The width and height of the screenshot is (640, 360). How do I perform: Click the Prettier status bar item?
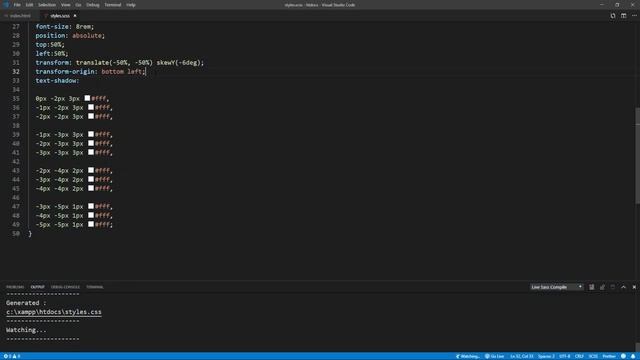609,356
